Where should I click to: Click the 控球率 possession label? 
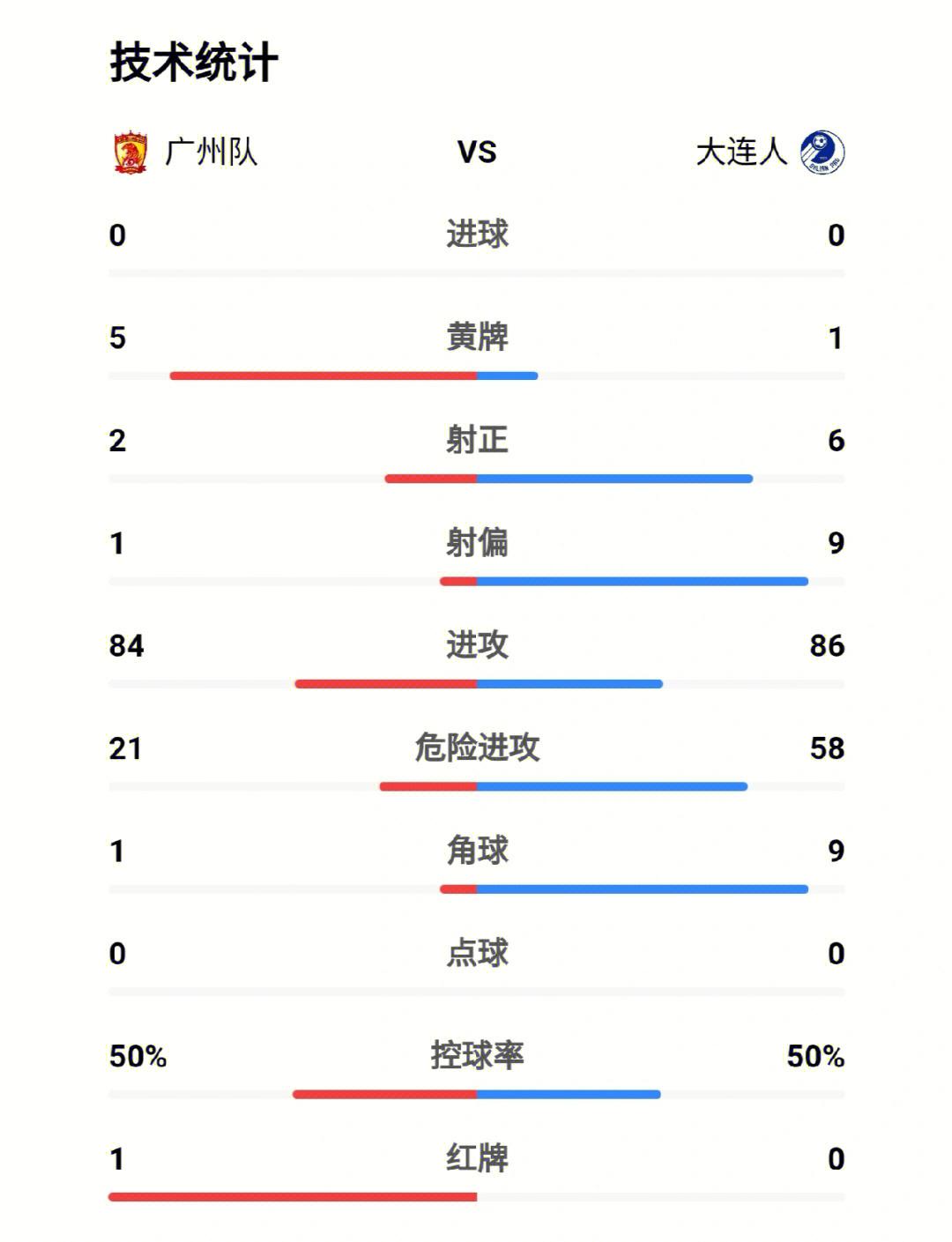pyautogui.click(x=477, y=1055)
